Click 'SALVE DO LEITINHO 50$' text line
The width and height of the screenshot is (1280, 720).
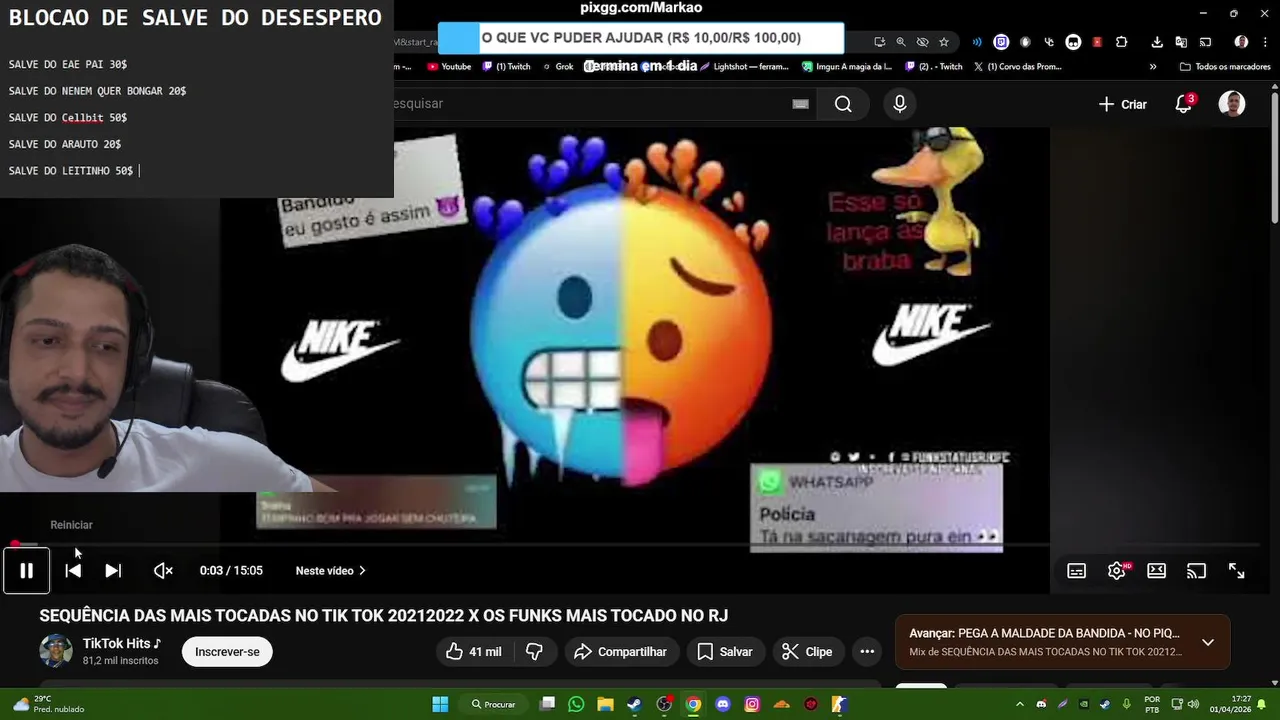71,171
